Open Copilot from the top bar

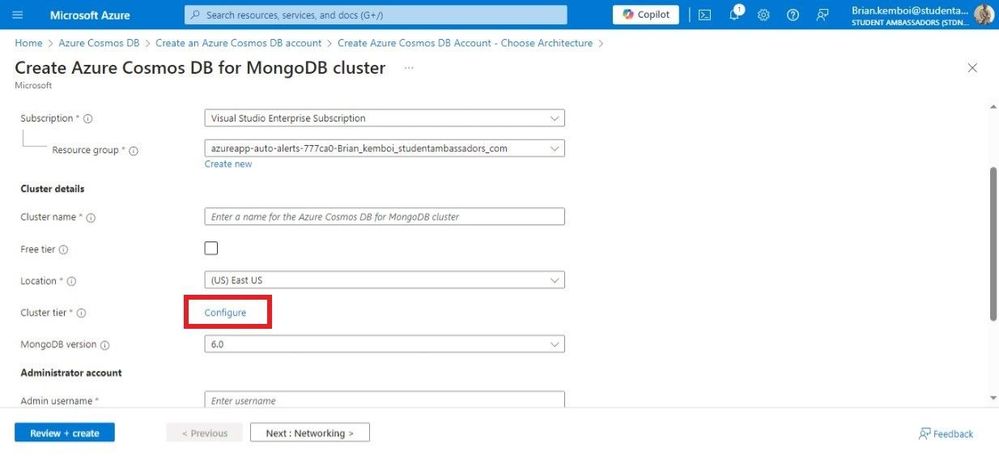(646, 15)
